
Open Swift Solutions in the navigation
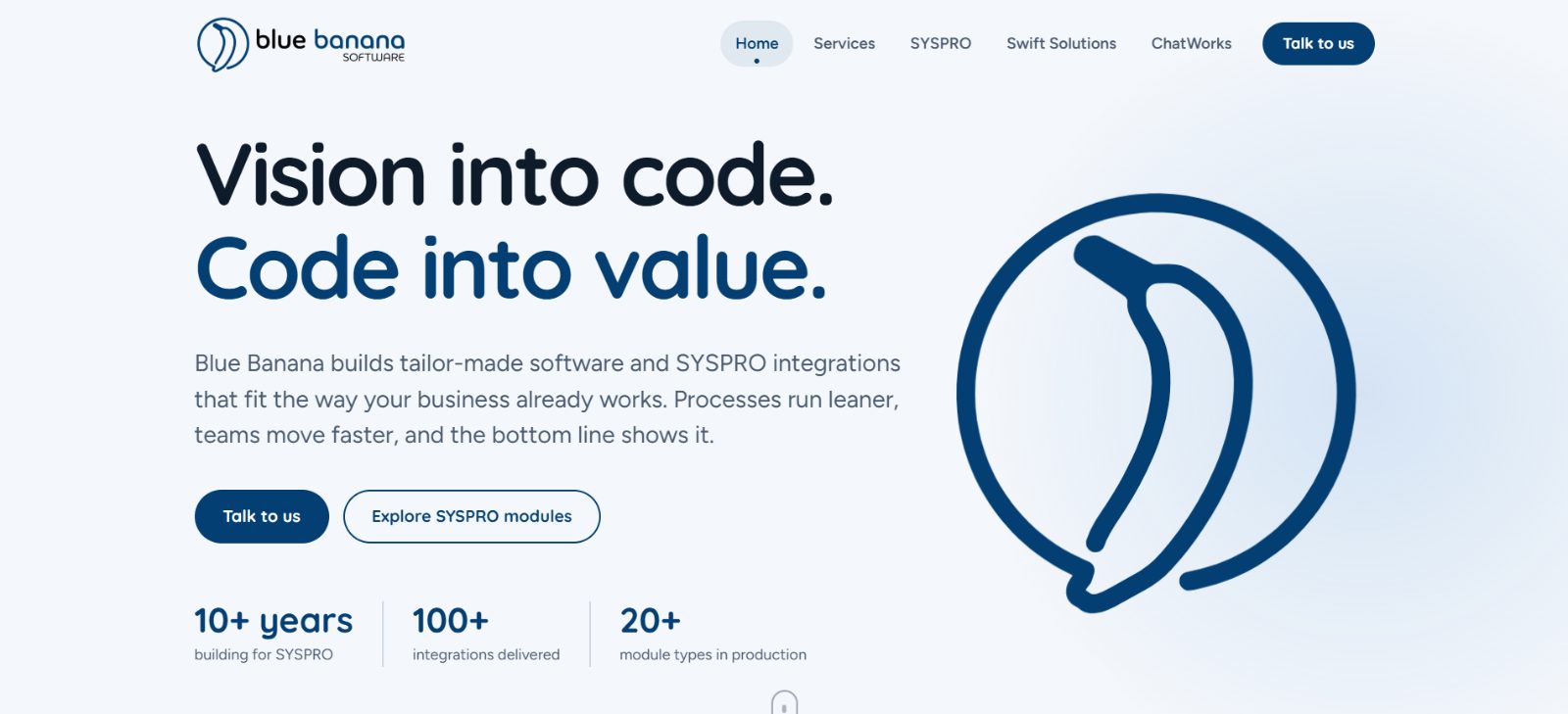pos(1061,43)
